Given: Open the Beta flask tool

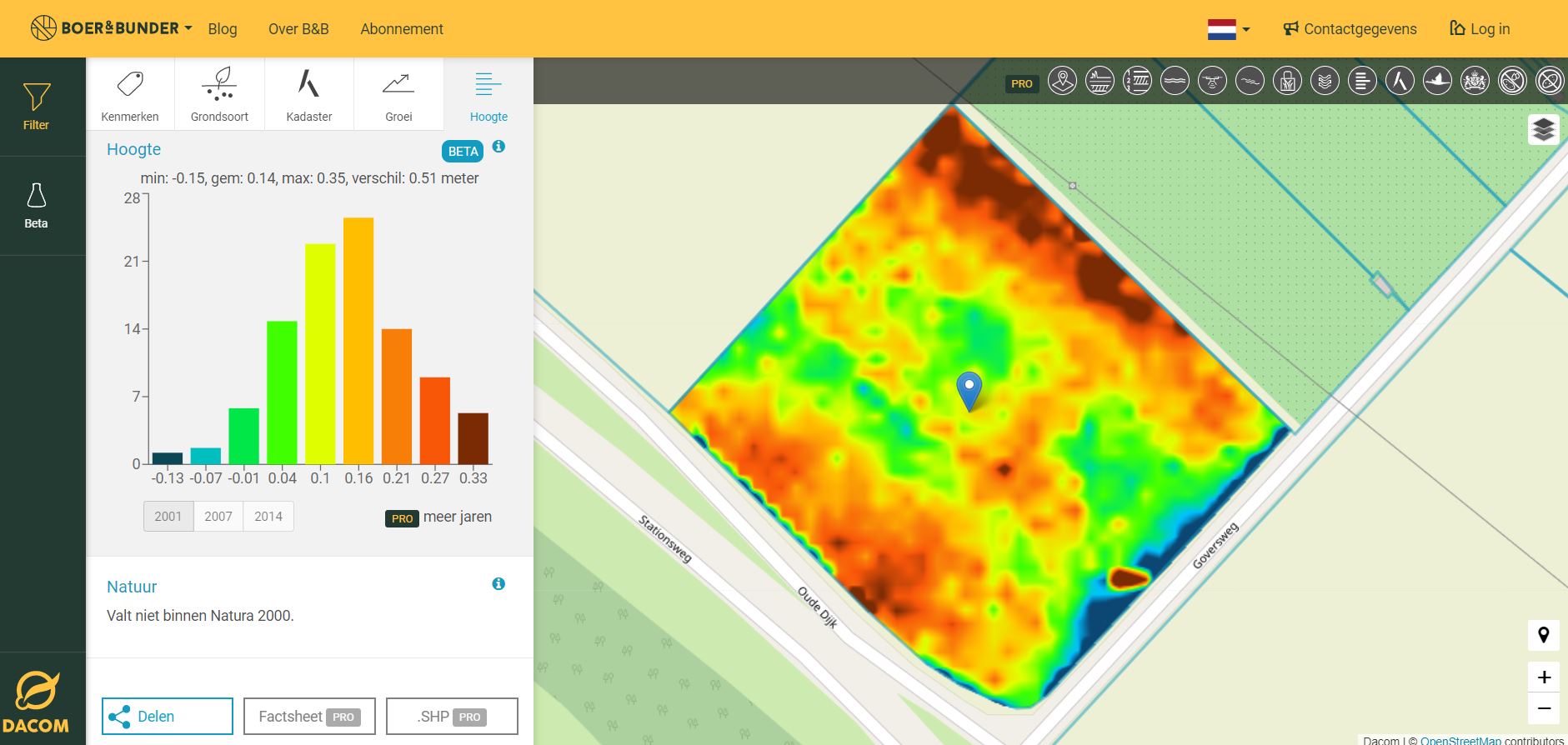Looking at the screenshot, I should 36,205.
